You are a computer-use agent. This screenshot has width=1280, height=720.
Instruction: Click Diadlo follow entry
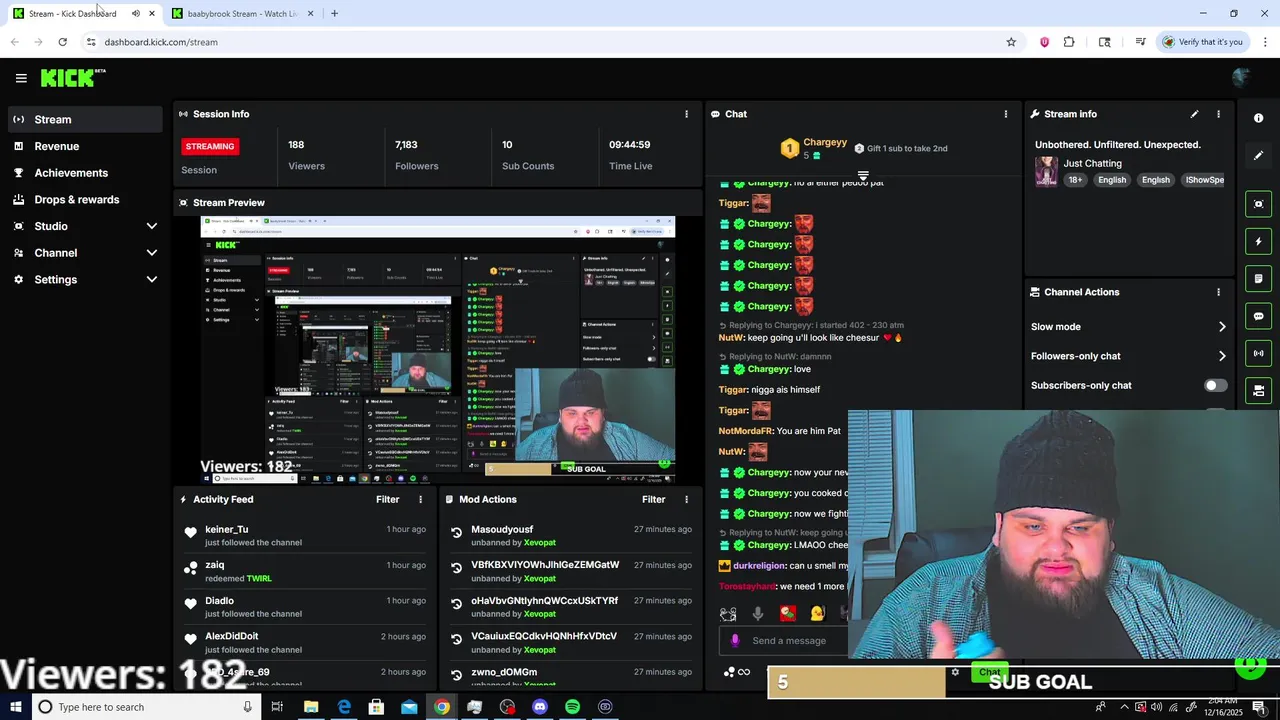[305, 607]
